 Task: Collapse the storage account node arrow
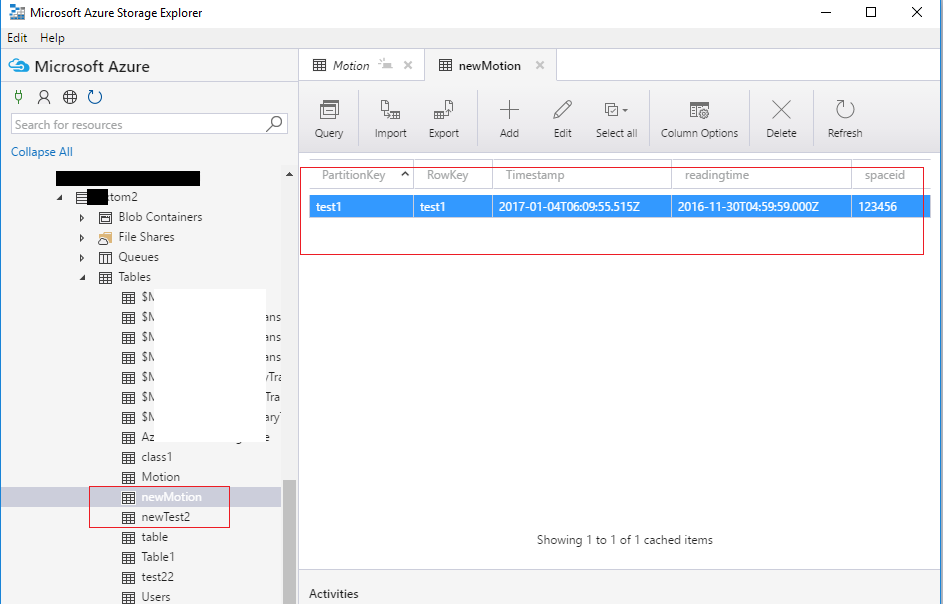point(60,198)
